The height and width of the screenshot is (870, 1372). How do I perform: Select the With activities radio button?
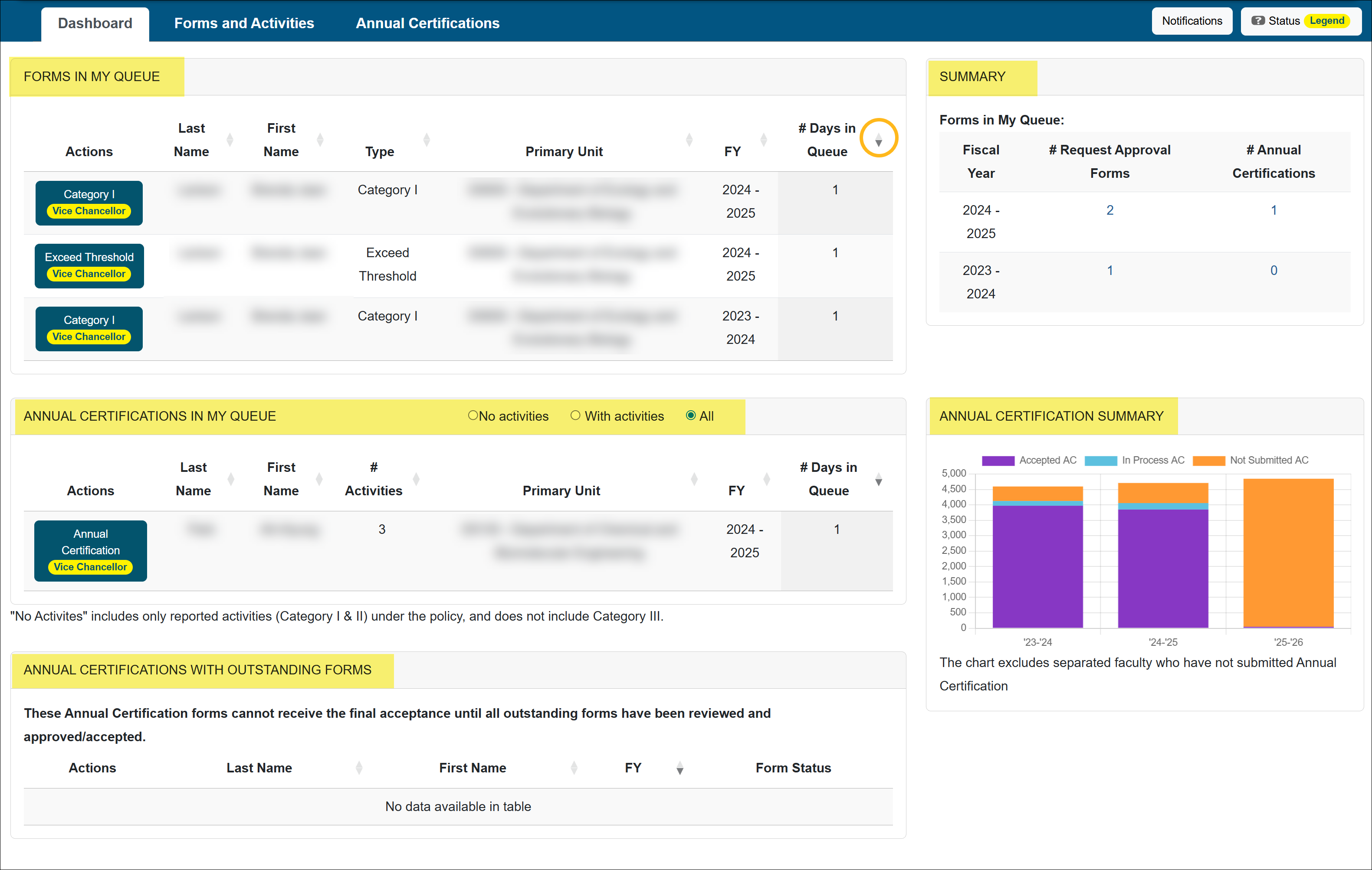coord(575,415)
